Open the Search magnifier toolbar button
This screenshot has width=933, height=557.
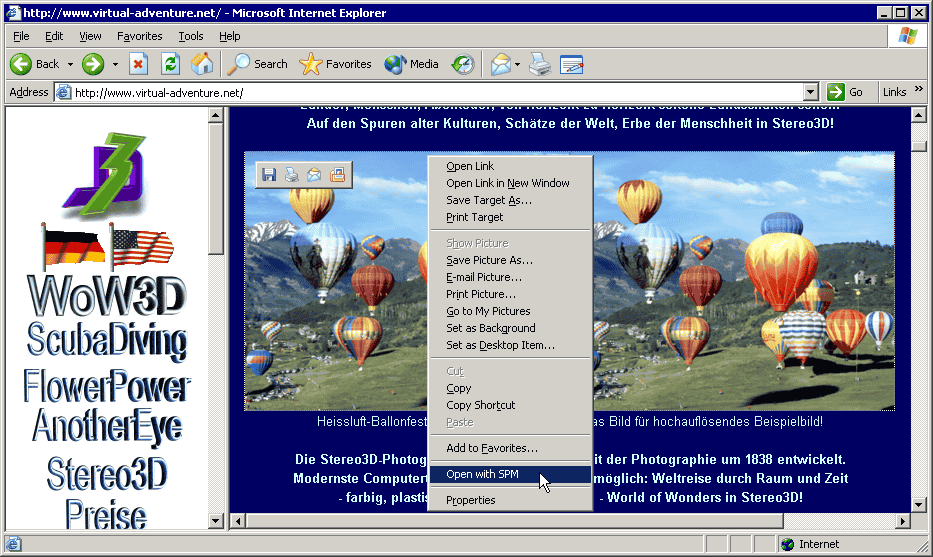pos(258,64)
